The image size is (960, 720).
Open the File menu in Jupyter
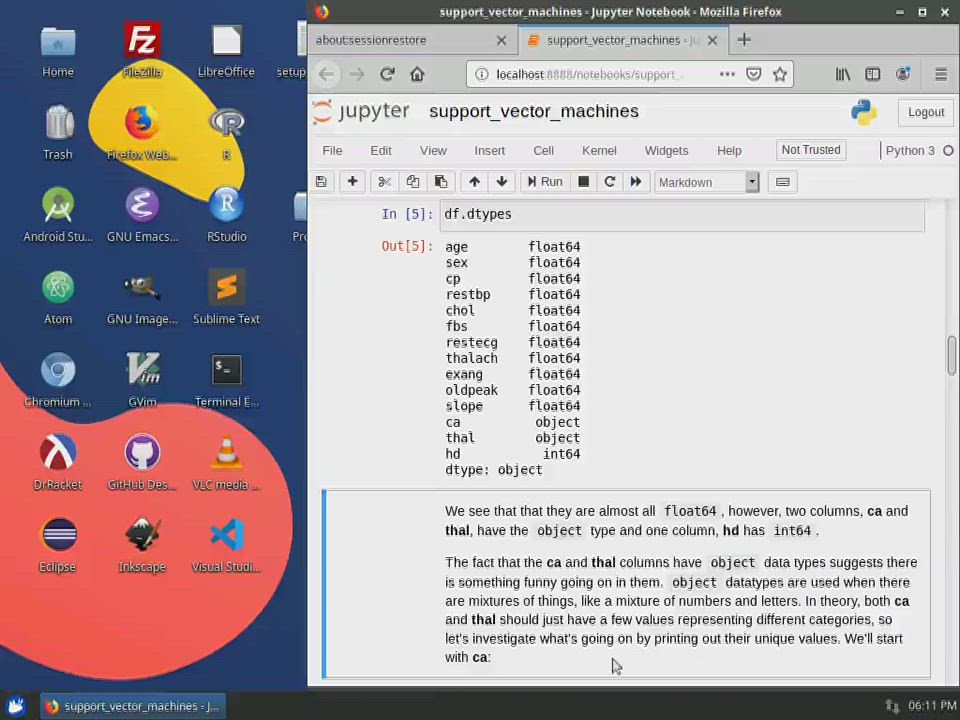coord(332,151)
